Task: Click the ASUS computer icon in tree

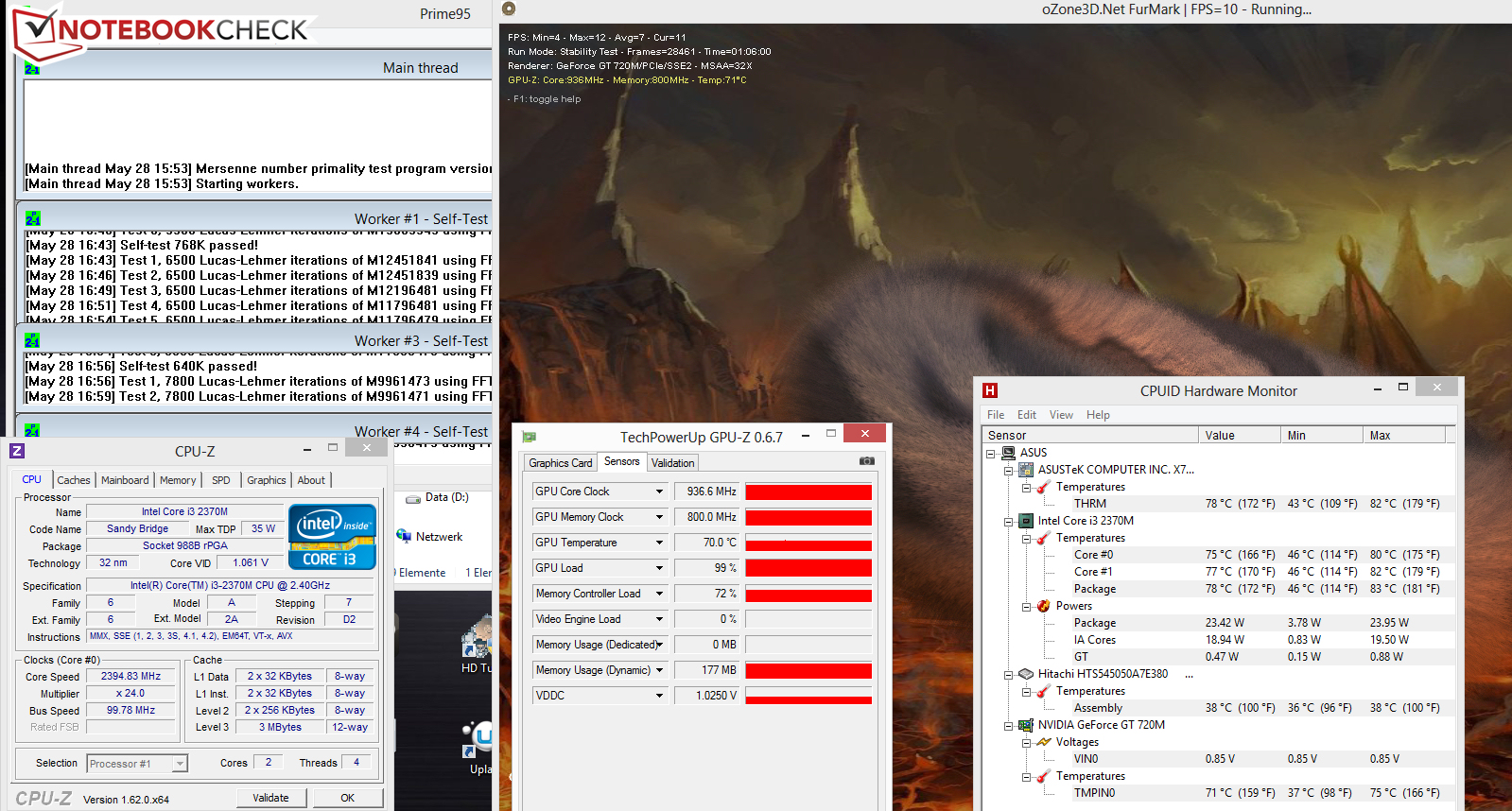Action: click(x=1009, y=453)
